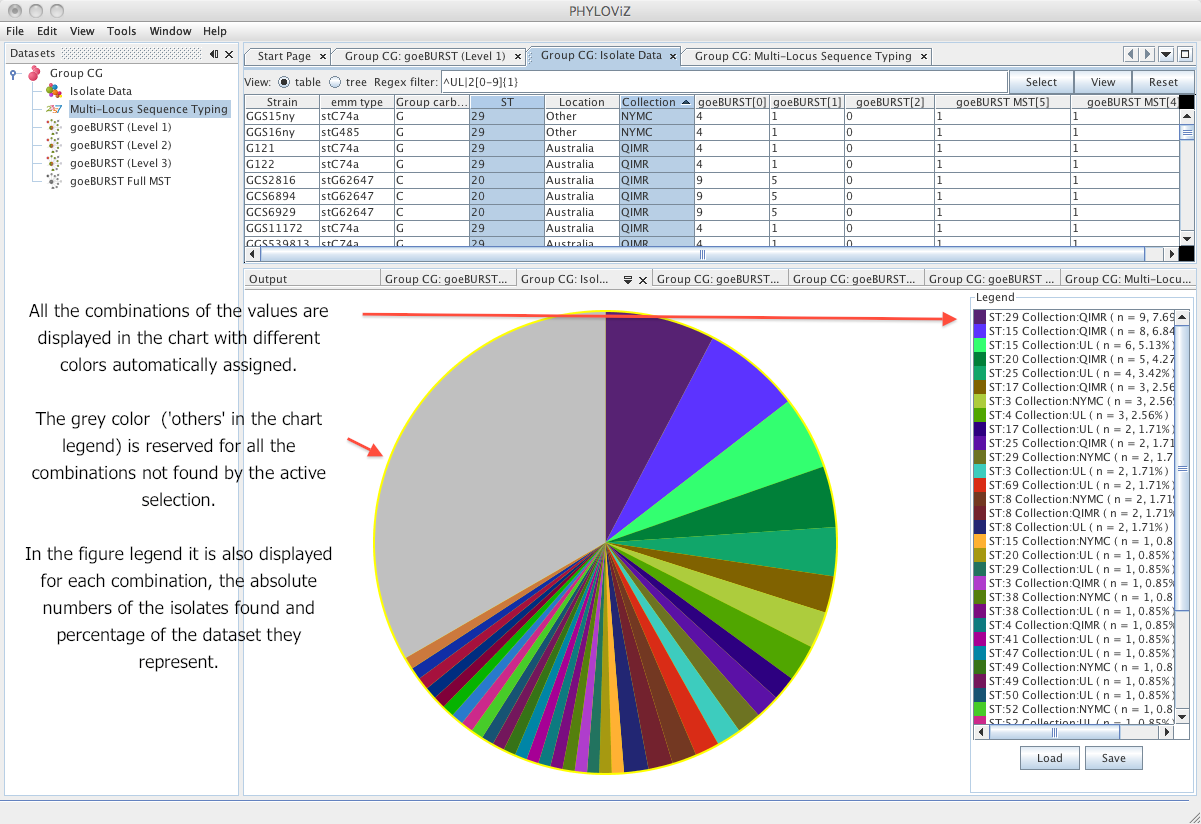This screenshot has height=824, width=1201.
Task: Click the Multi-Locus Sequence Typing numbers icon
Action: pos(53,109)
